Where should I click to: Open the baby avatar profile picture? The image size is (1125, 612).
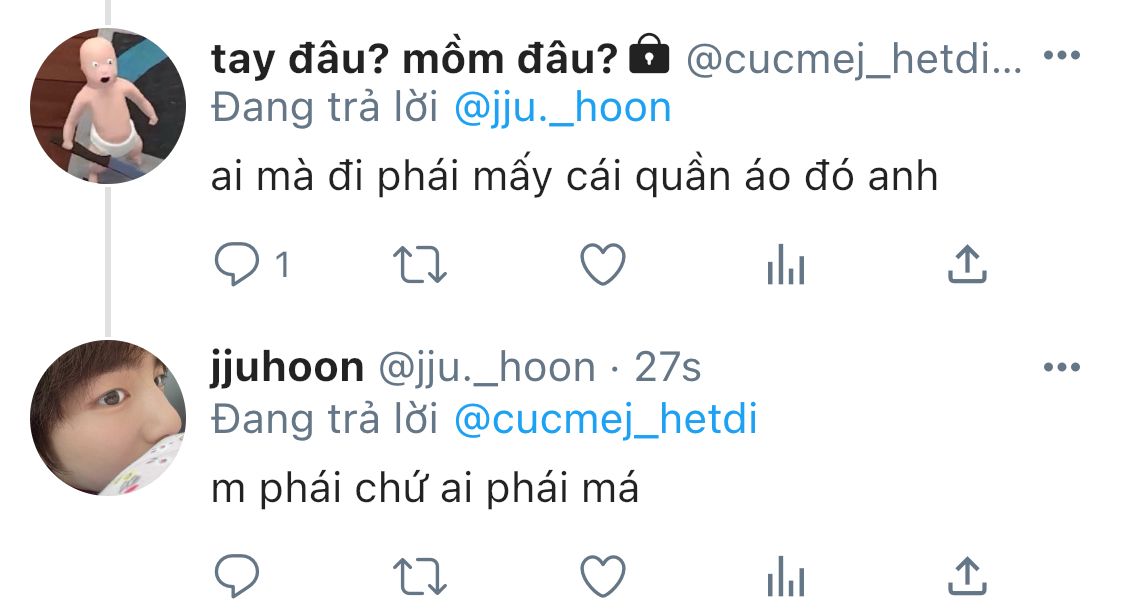tap(108, 106)
